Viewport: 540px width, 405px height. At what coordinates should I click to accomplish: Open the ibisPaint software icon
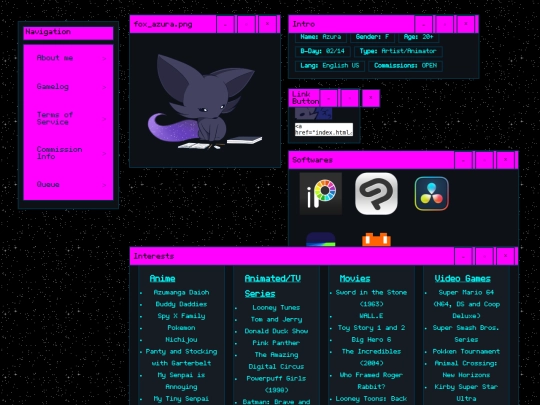[321, 194]
